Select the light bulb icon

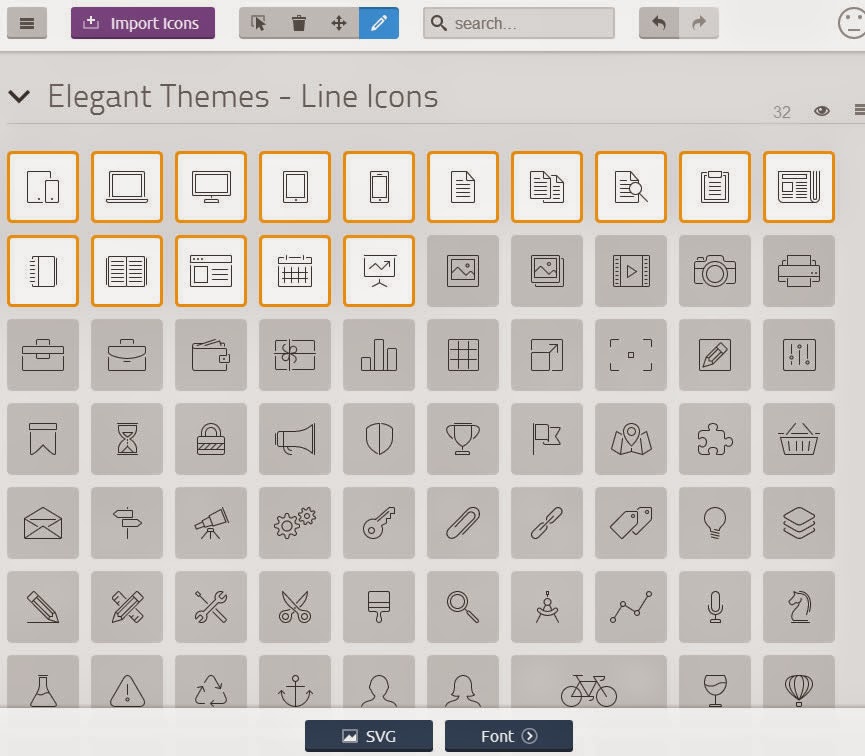[714, 523]
